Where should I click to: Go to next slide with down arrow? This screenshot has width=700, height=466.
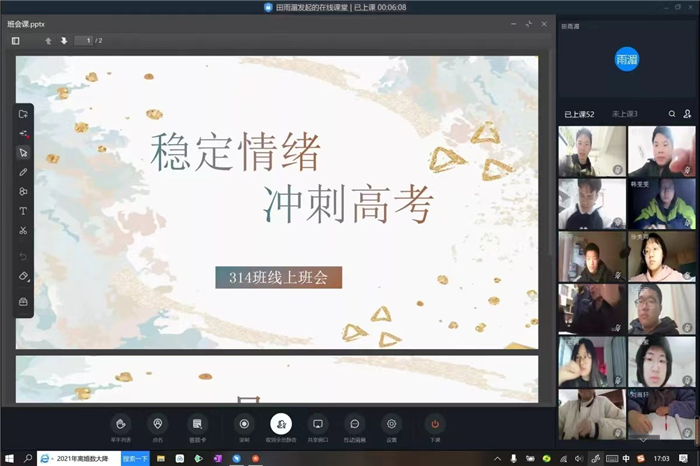tap(64, 41)
